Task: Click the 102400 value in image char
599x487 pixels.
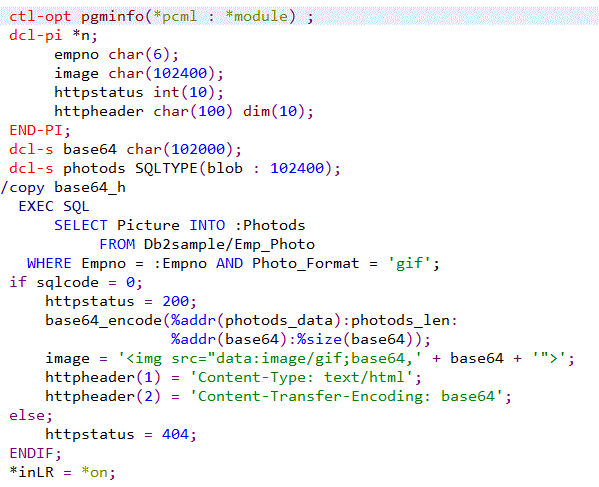Action: pos(180,73)
